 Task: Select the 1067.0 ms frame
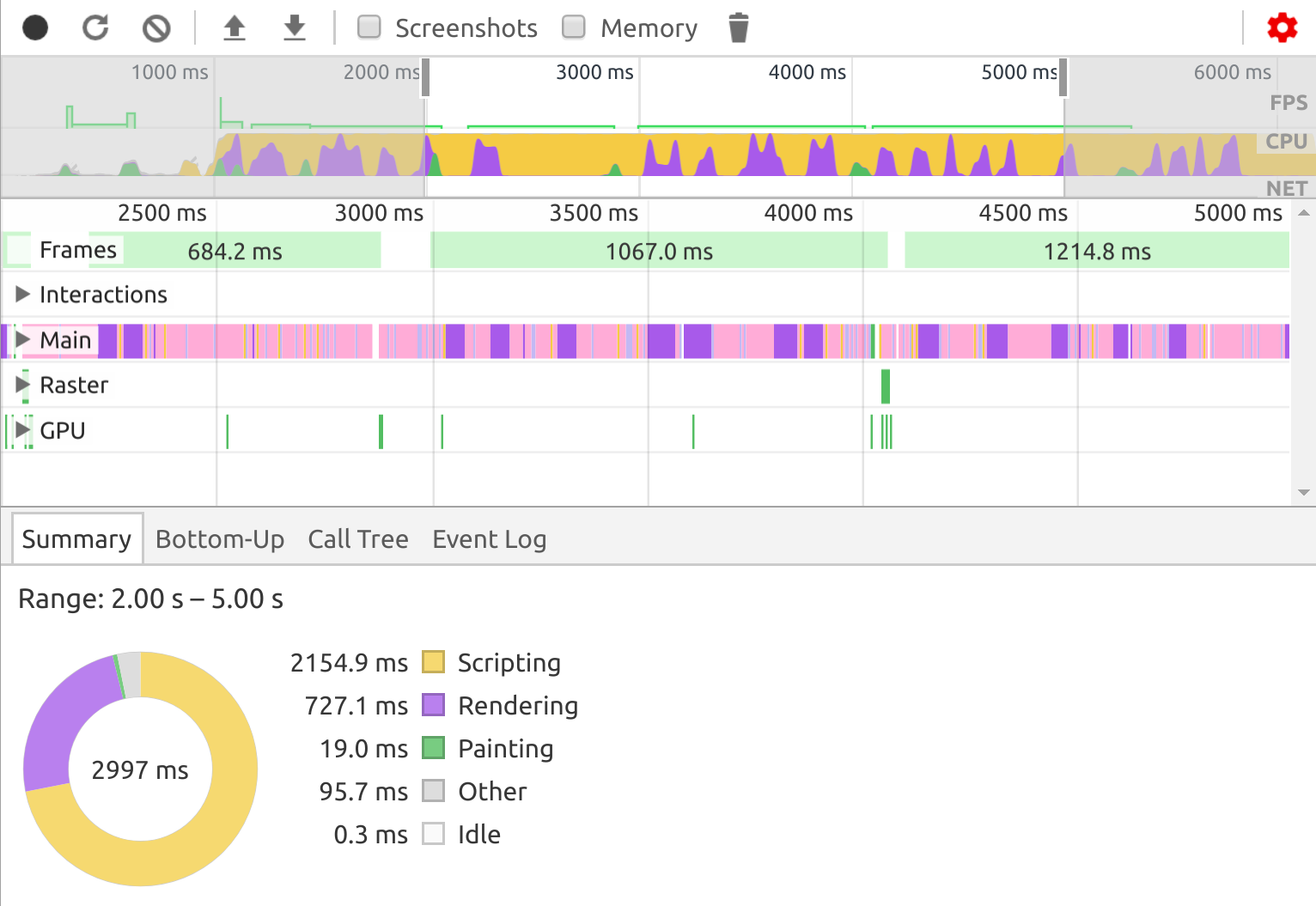659,251
